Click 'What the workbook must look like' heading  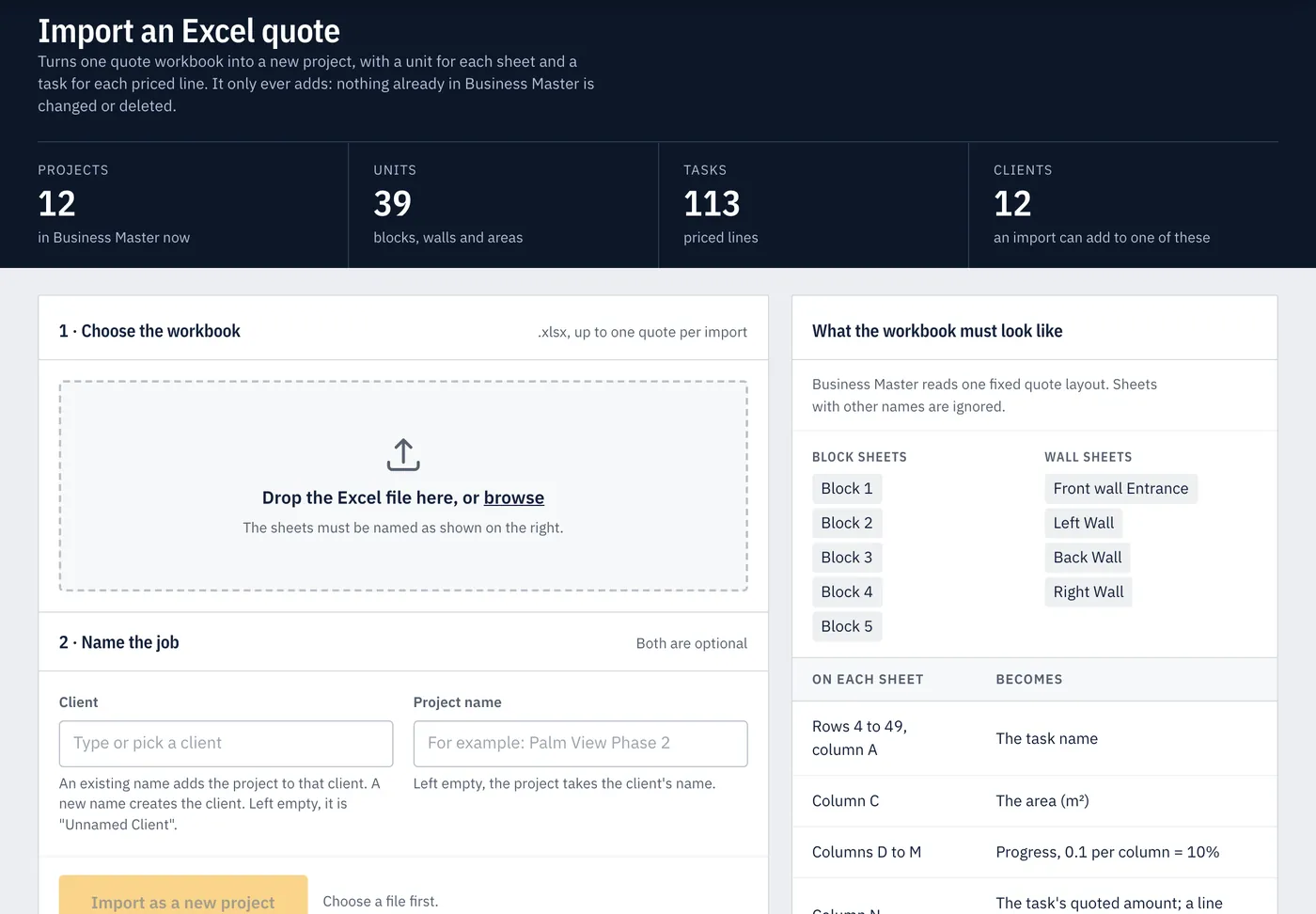(937, 331)
